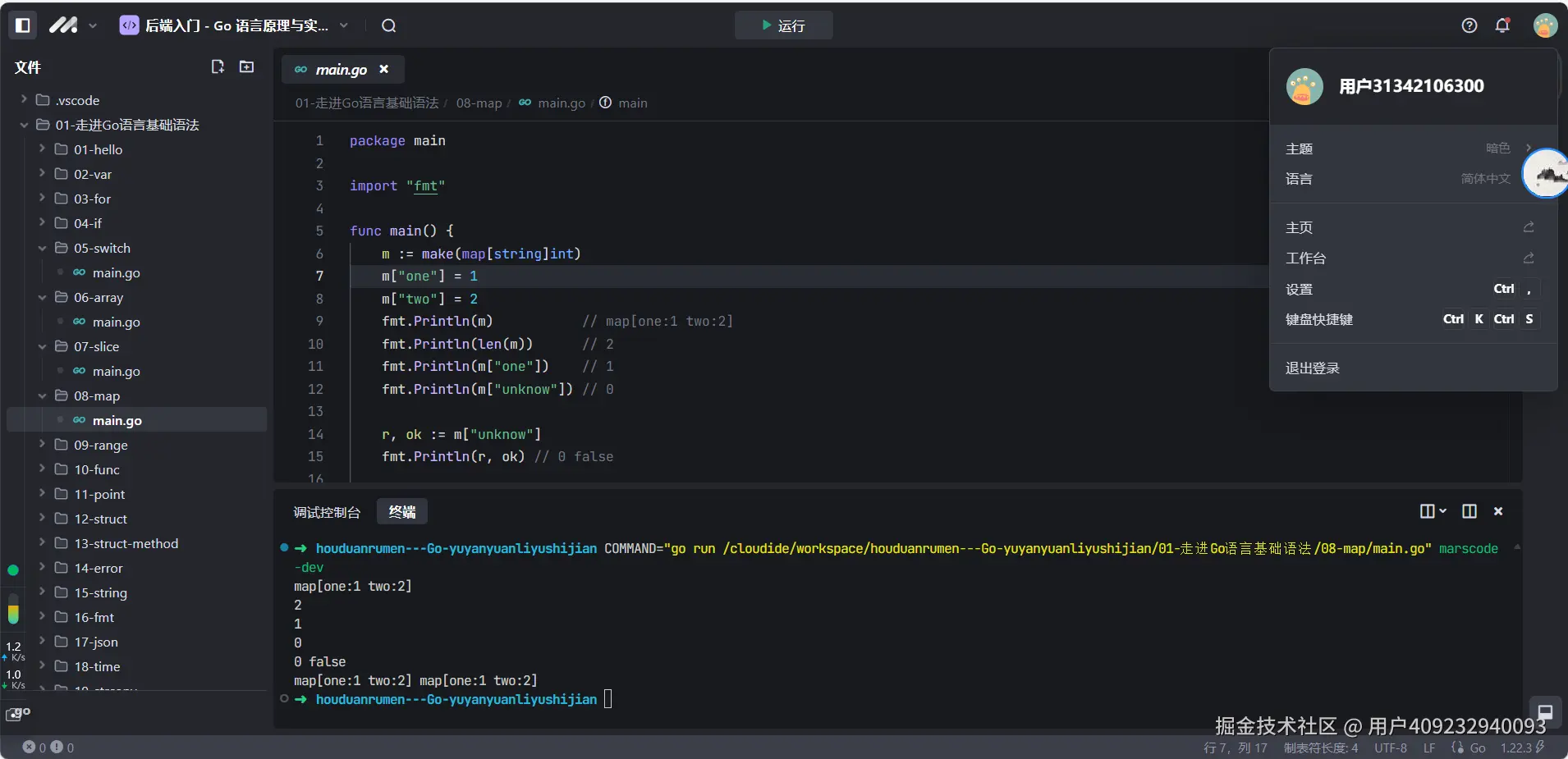Click the 运行 run button
The image size is (1568, 759).
pos(783,25)
